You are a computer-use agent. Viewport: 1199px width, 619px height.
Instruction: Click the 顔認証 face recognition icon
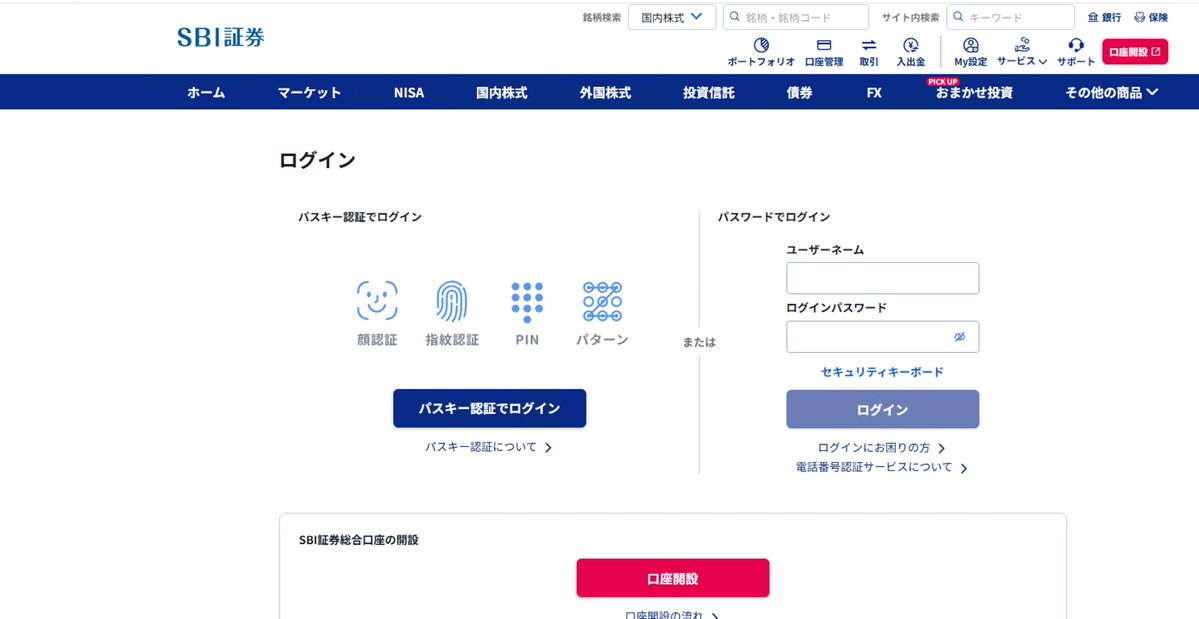pyautogui.click(x=377, y=300)
